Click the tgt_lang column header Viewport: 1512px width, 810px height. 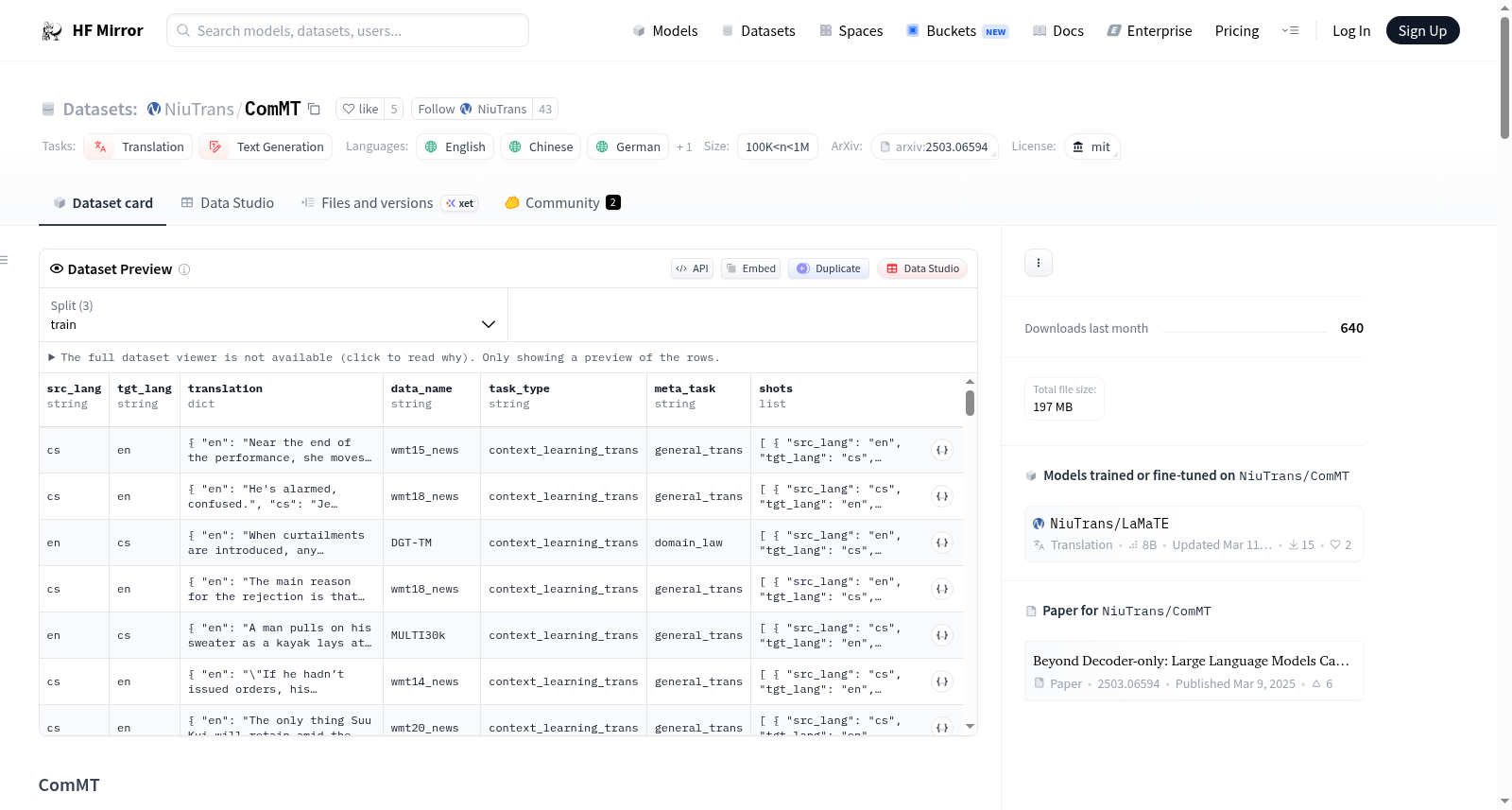pyautogui.click(x=145, y=396)
